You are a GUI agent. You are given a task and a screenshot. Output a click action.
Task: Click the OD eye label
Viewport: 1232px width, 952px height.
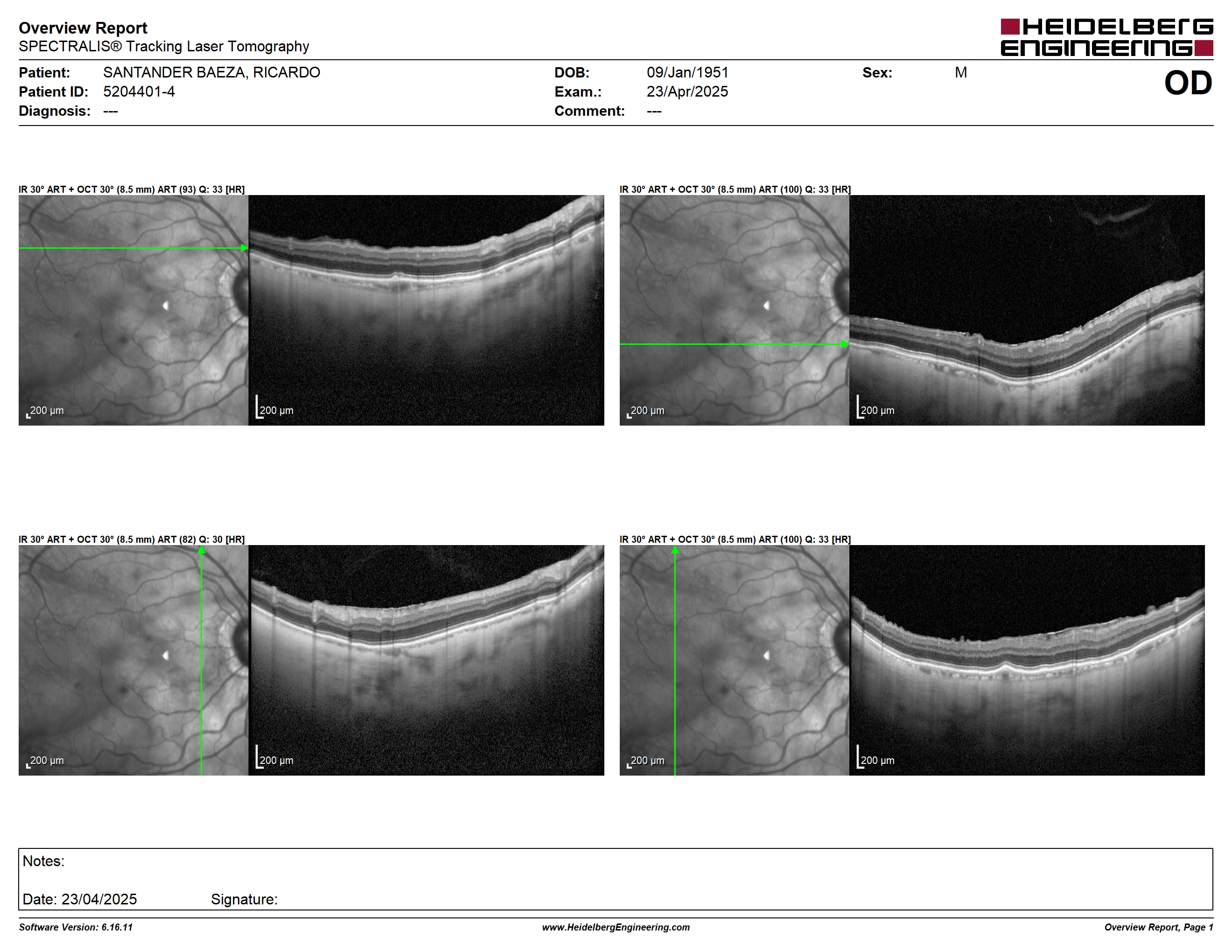[1188, 83]
